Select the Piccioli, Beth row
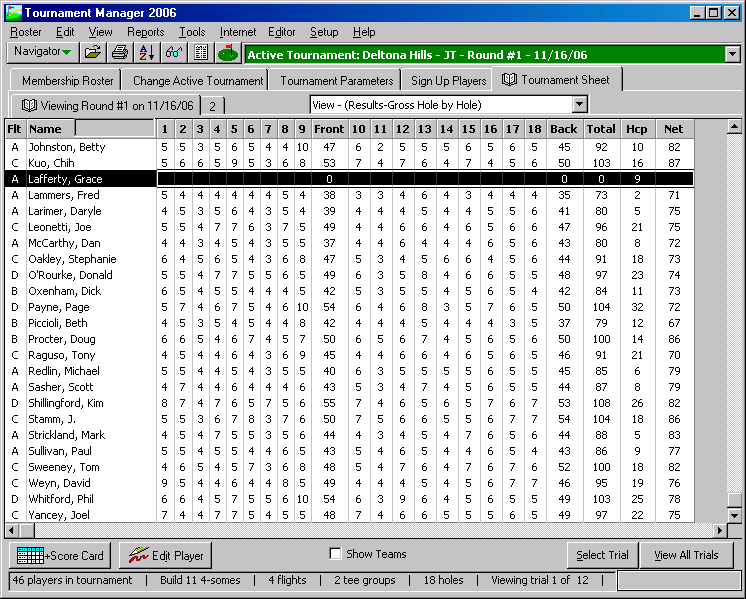This screenshot has width=746, height=599. pos(349,323)
